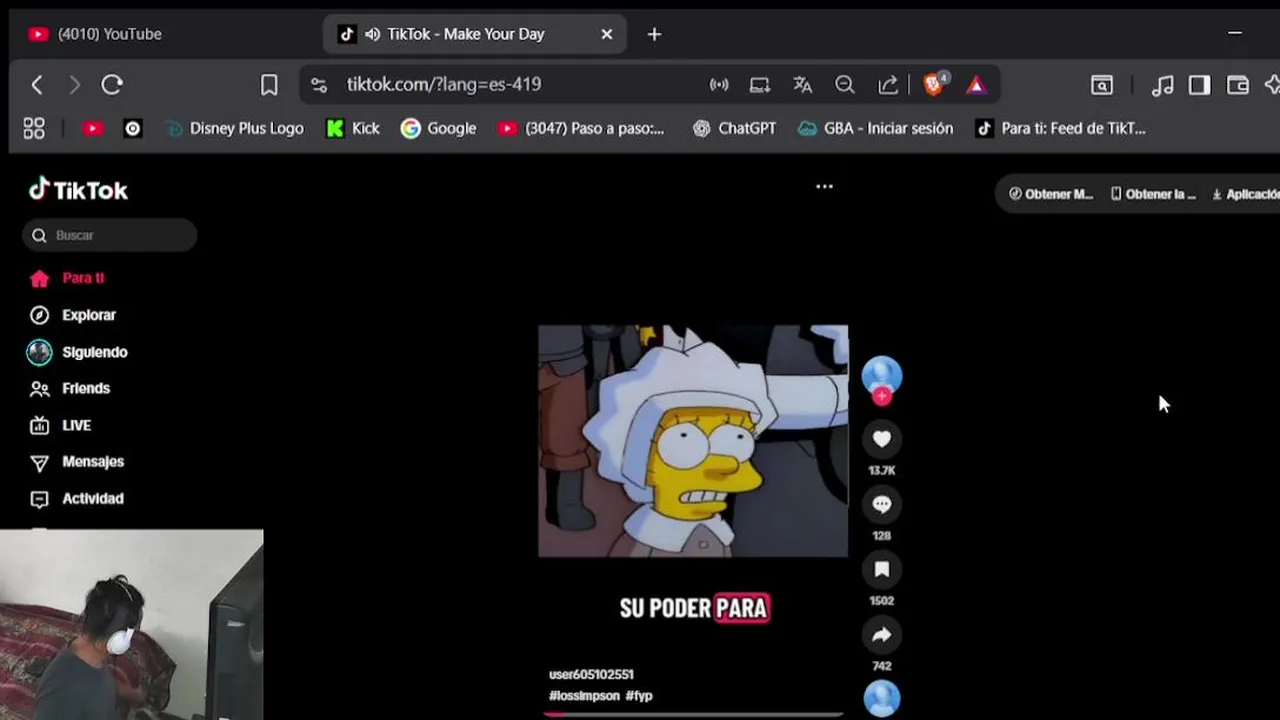Open the search tabs icon in toolbar
This screenshot has height=720, width=1280.
pos(1101,85)
